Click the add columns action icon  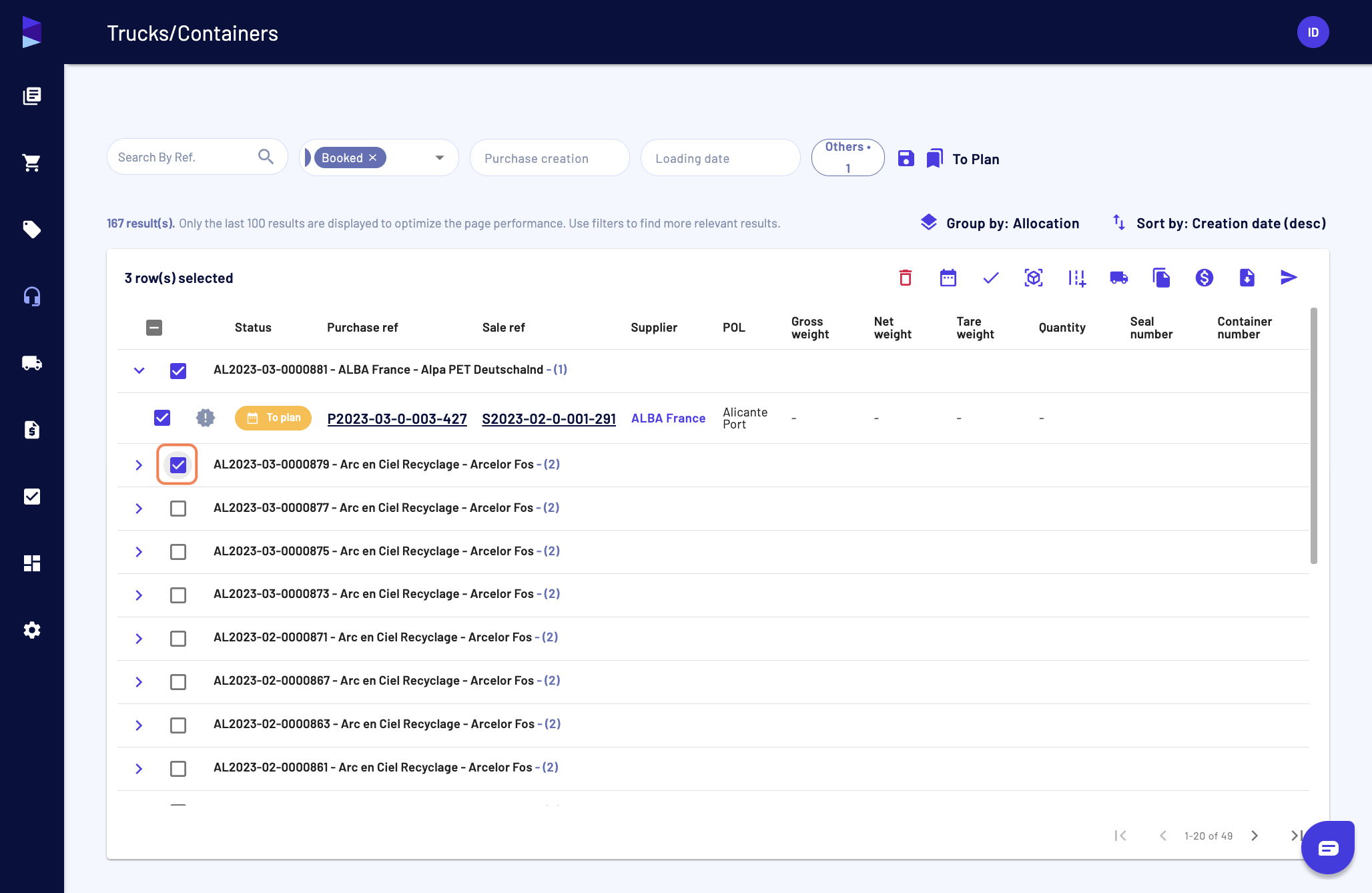(1076, 278)
